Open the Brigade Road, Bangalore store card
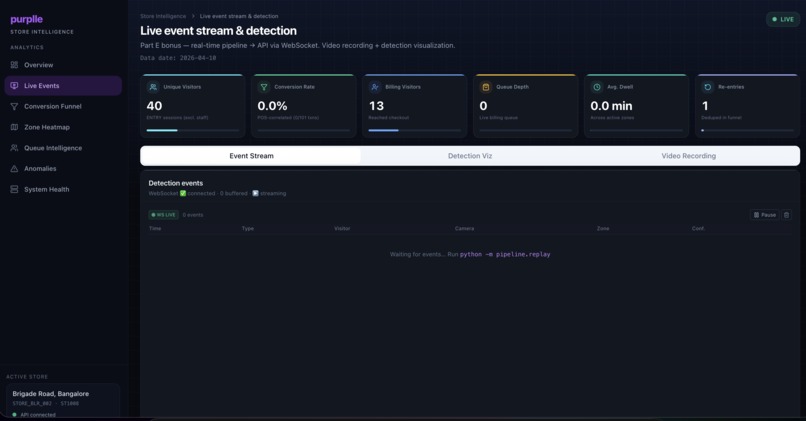The width and height of the screenshot is (806, 421). (x=63, y=402)
